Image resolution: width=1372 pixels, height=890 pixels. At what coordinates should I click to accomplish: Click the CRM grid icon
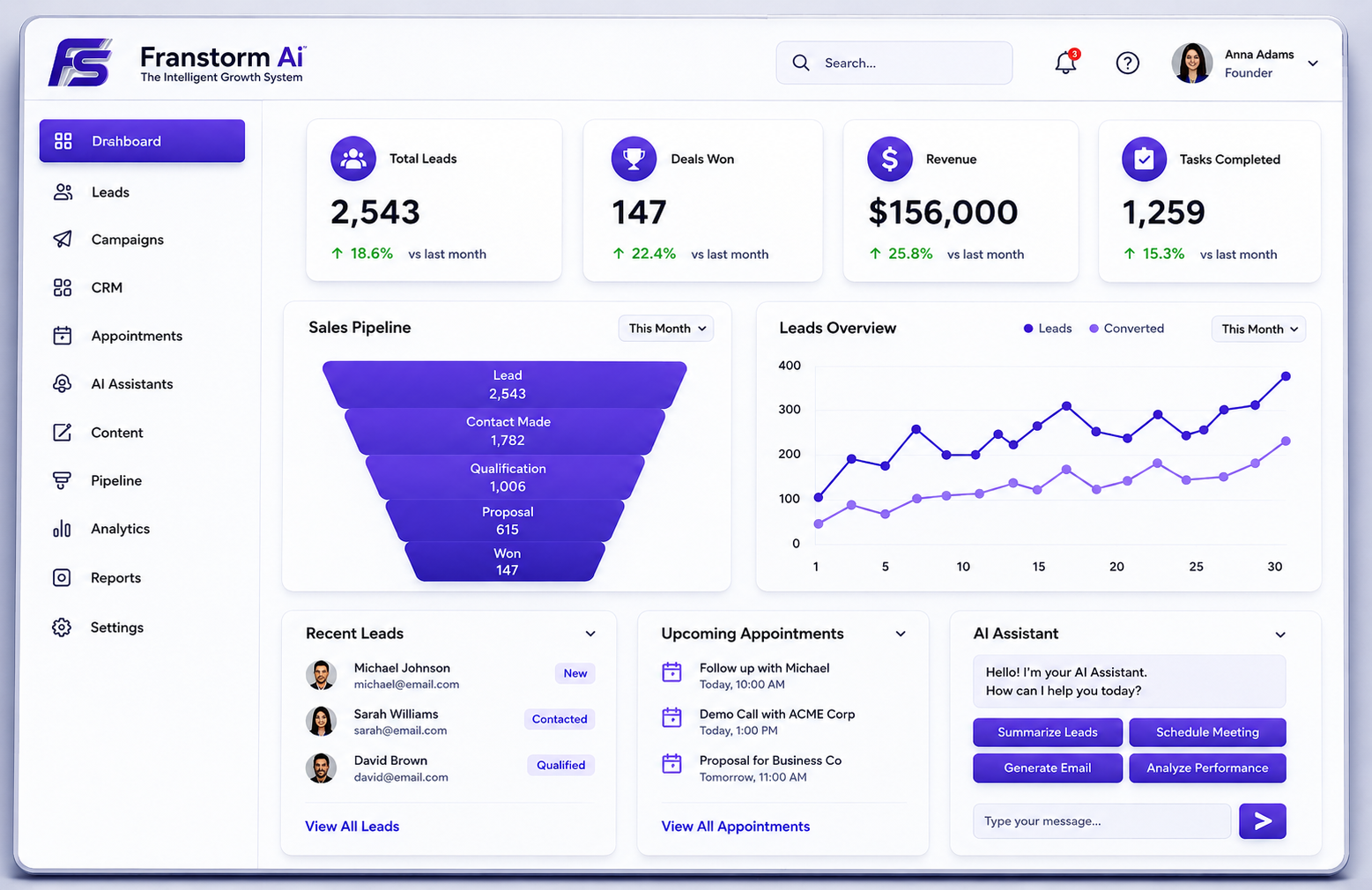coord(63,287)
